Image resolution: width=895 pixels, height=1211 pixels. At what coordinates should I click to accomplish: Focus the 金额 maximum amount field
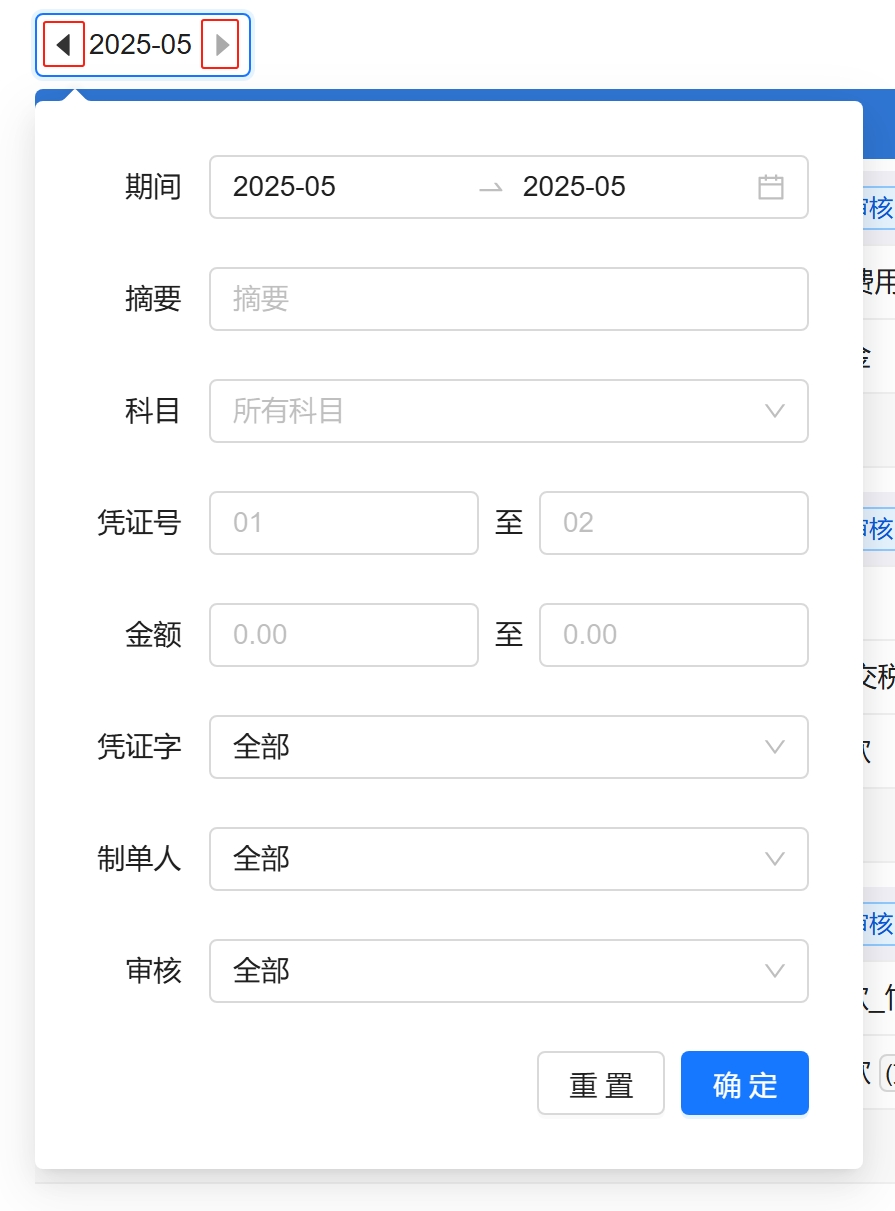point(673,635)
